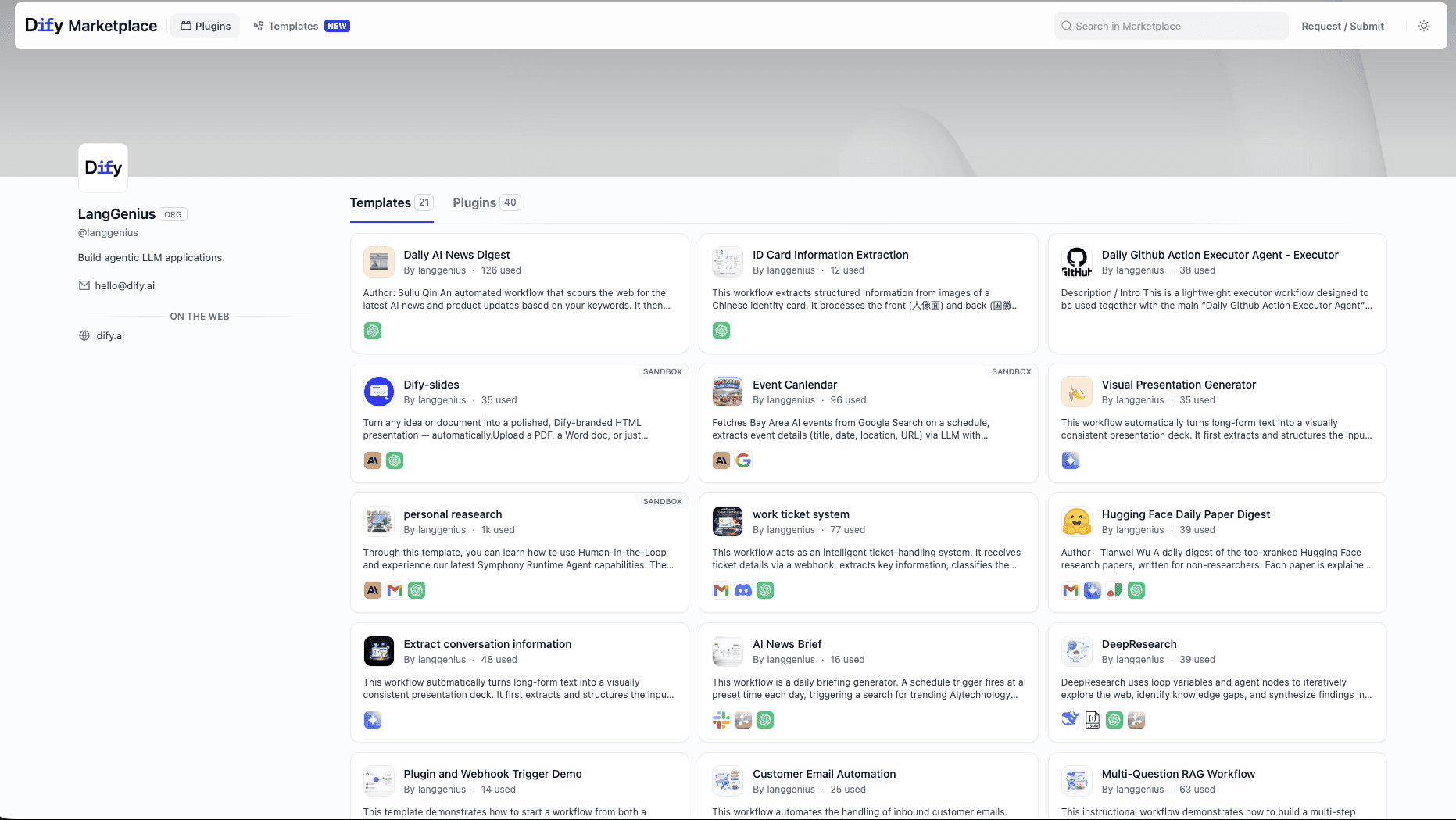Open the DeepResearch template title
Image resolution: width=1456 pixels, height=820 pixels.
[1139, 644]
